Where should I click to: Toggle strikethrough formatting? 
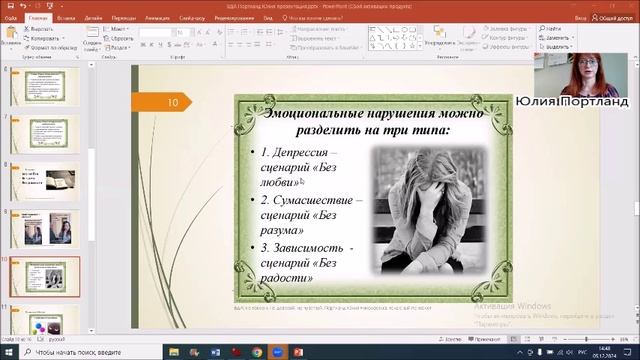click(178, 44)
